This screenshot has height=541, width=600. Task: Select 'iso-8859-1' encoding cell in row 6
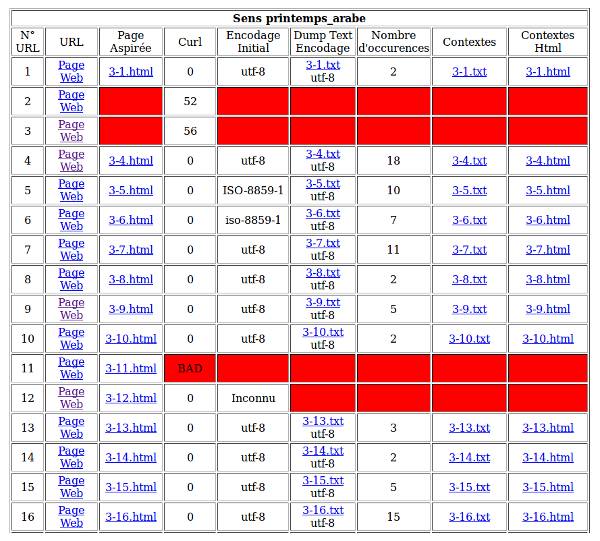pyautogui.click(x=253, y=220)
